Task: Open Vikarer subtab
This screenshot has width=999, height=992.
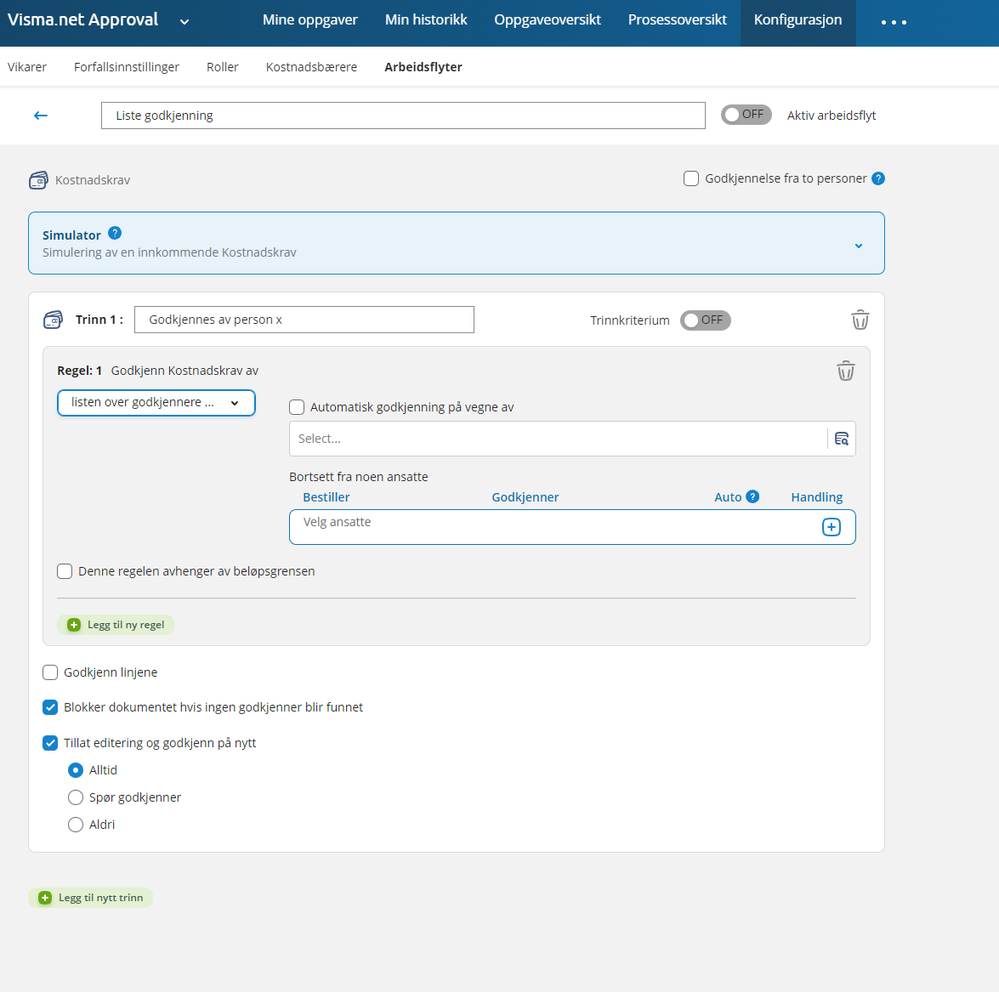Action: click(x=27, y=67)
